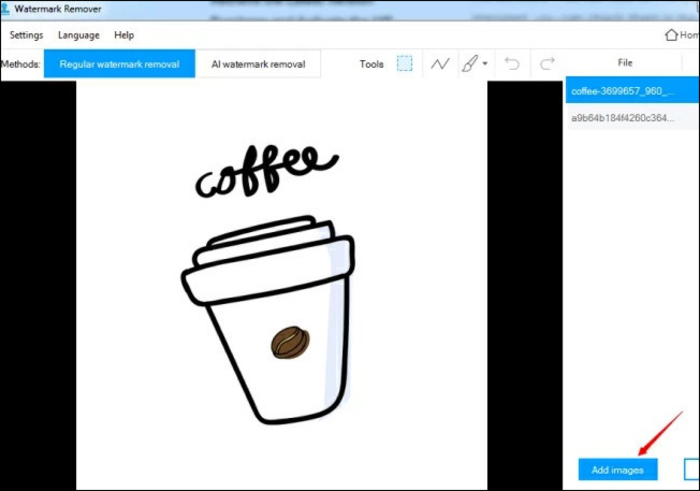Click the redo arrow icon

tap(547, 63)
